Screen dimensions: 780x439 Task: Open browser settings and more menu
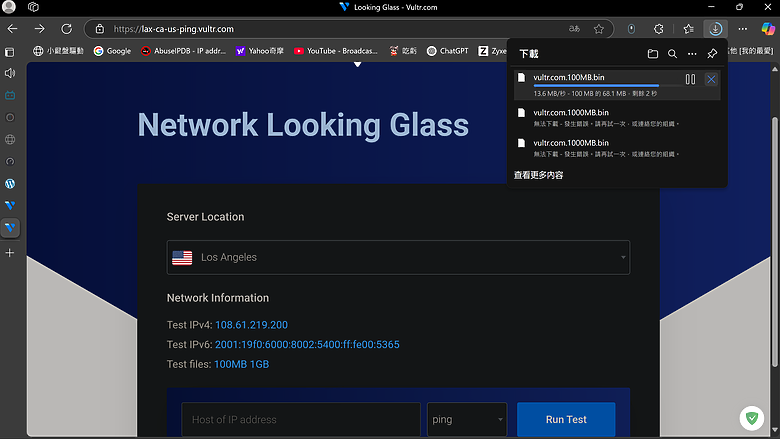tap(743, 29)
